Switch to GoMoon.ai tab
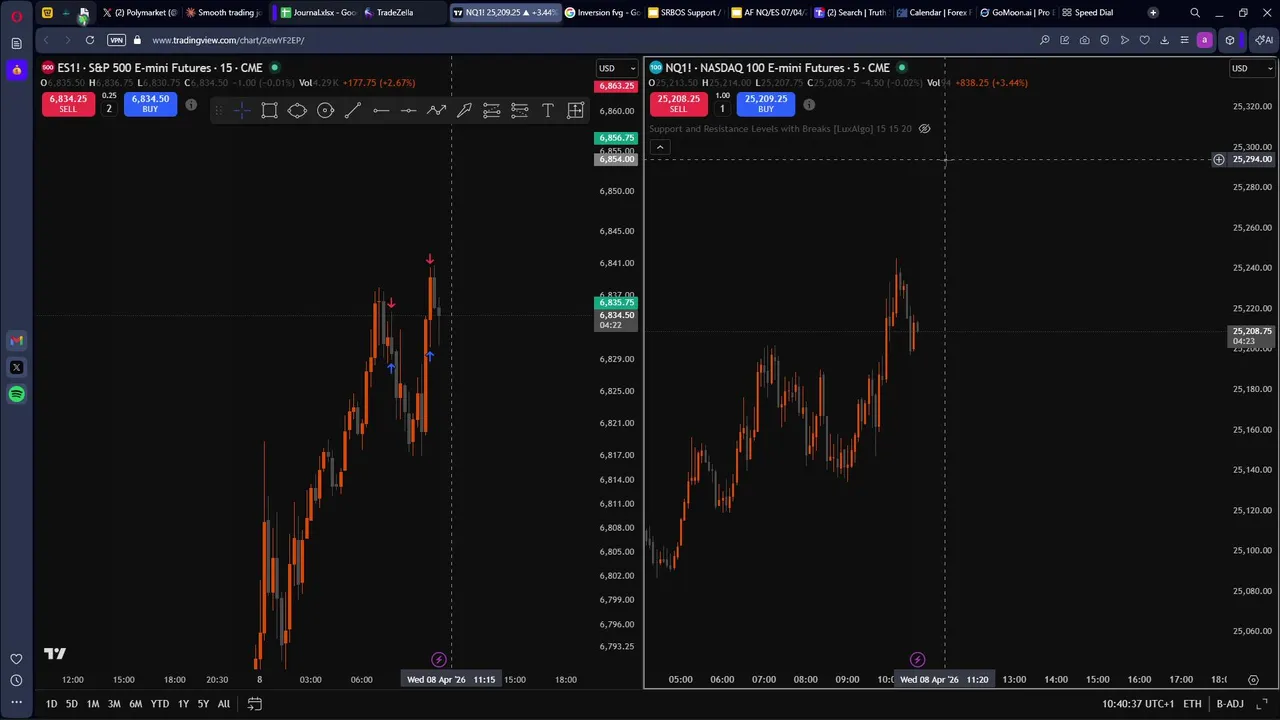This screenshot has height=720, width=1280. tap(1016, 13)
